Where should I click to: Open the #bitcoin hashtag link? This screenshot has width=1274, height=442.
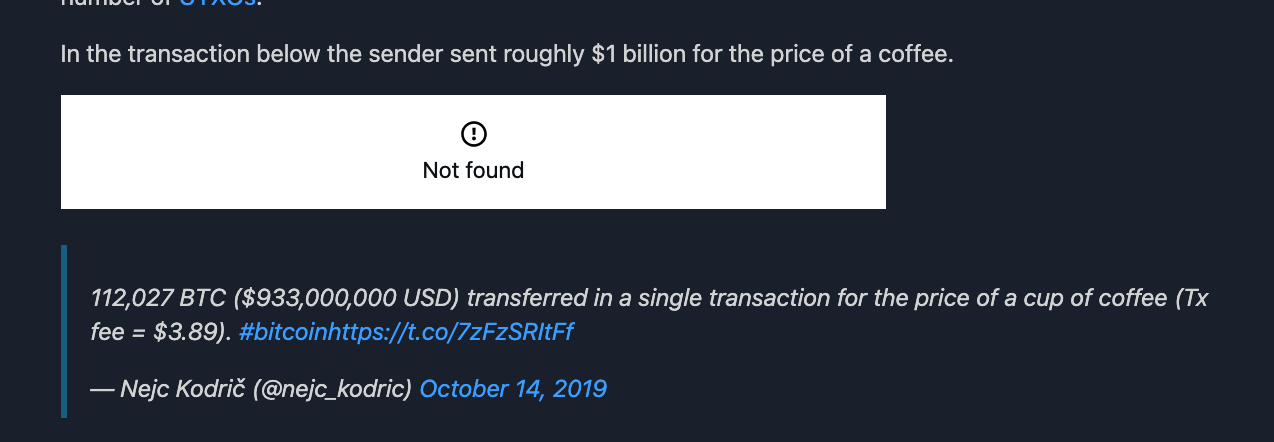(x=282, y=332)
